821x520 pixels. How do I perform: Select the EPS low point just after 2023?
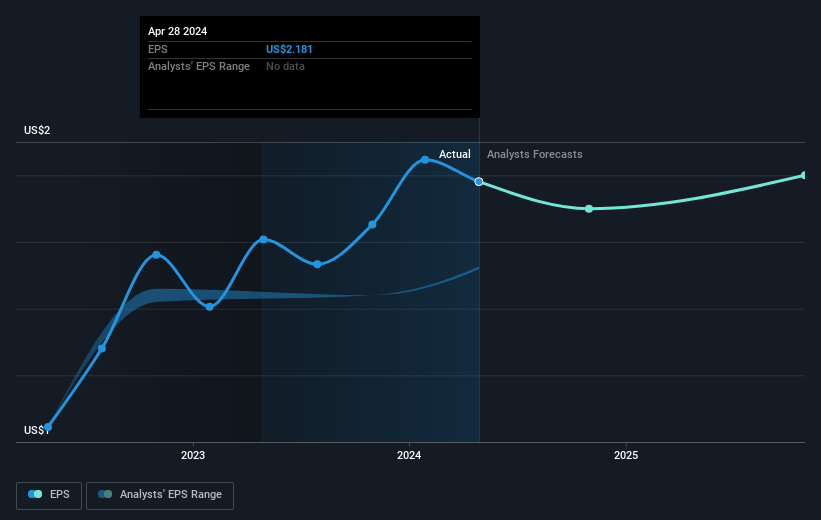[x=209, y=307]
